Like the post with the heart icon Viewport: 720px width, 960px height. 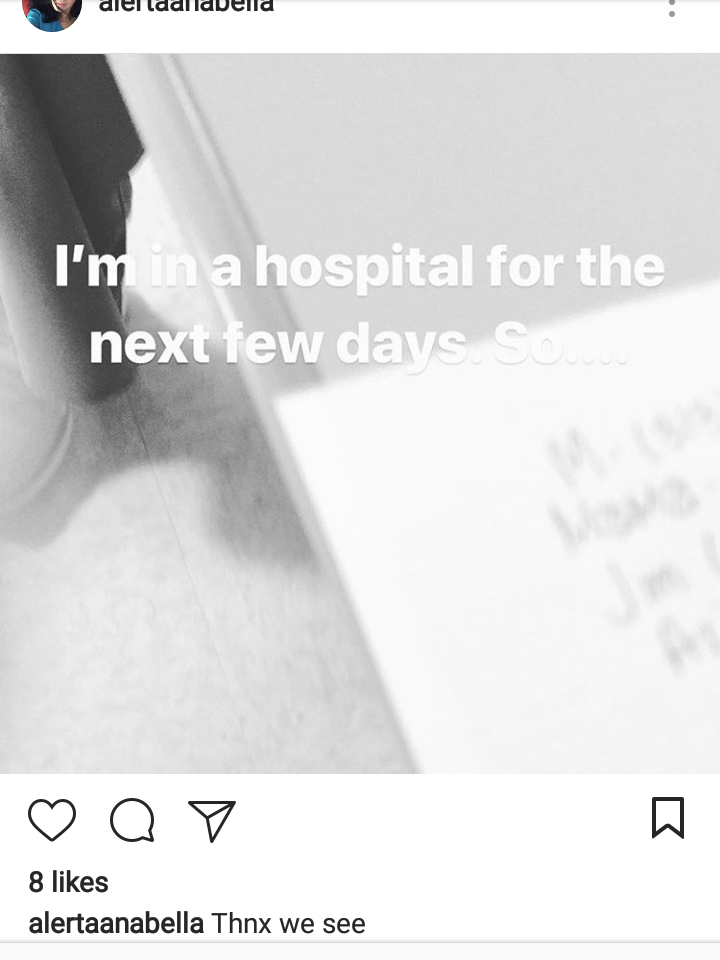[52, 819]
